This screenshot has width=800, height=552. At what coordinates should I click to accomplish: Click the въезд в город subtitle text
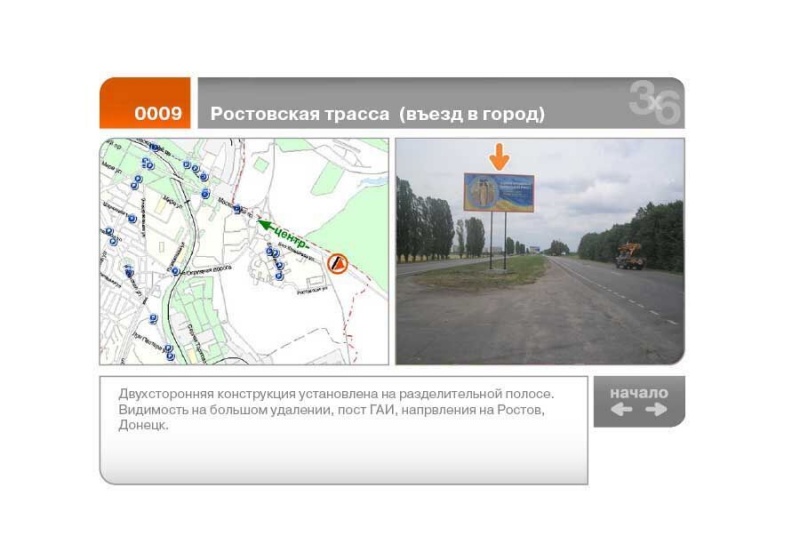point(472,114)
